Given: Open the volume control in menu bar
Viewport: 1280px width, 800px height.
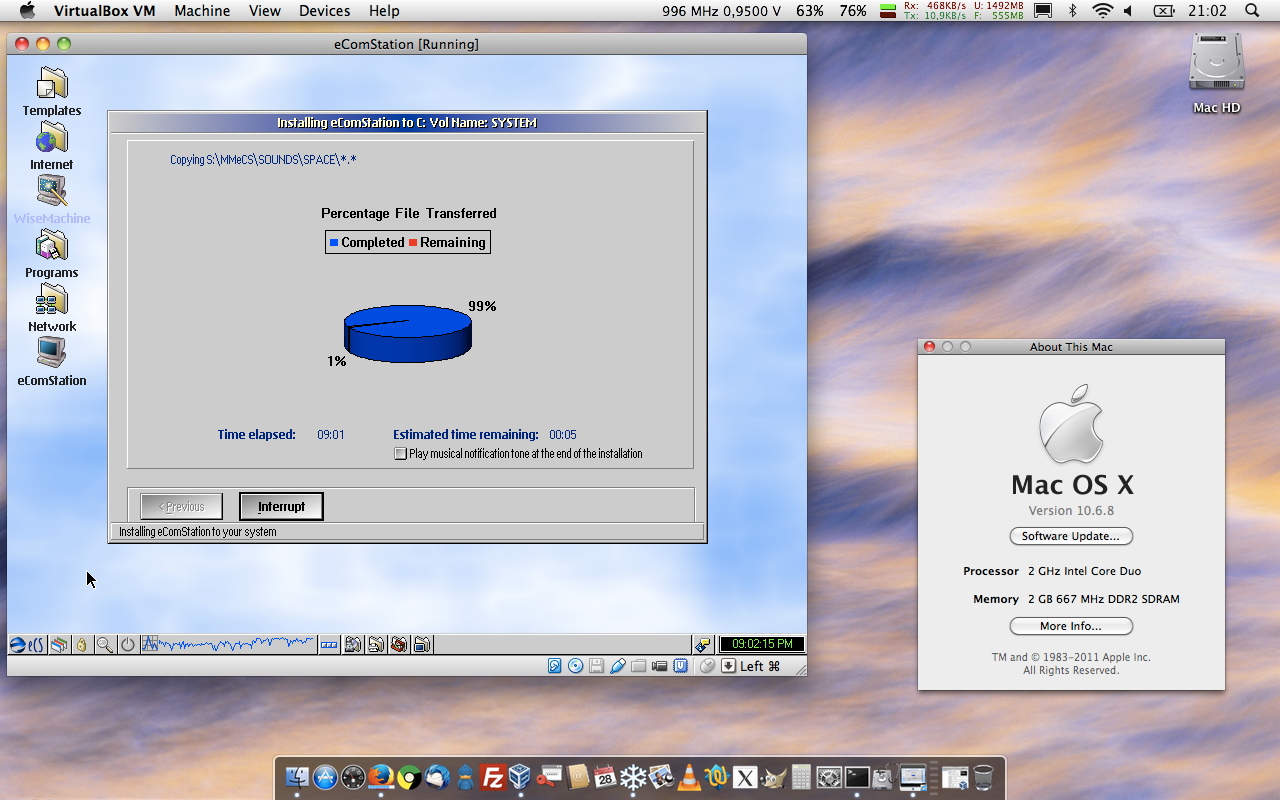Looking at the screenshot, I should pos(1129,11).
